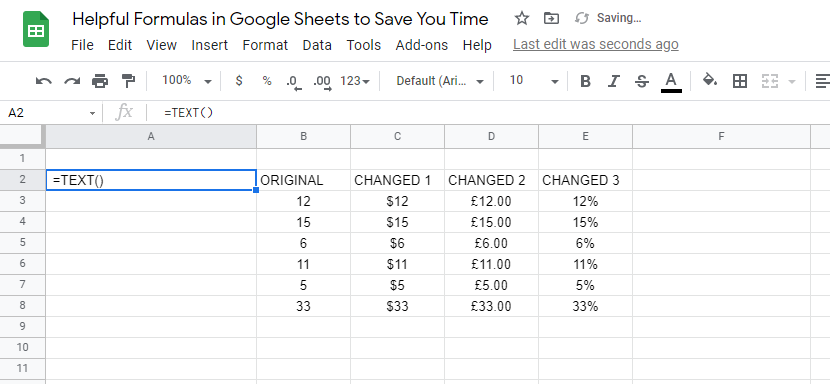
Task: Click the Move to folder icon
Action: 551,19
